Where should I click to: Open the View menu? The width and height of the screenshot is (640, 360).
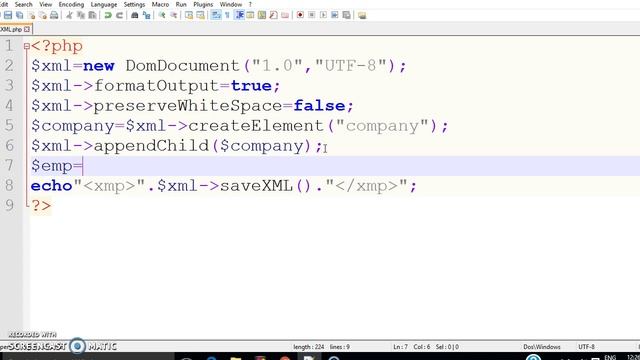(x=46, y=4)
